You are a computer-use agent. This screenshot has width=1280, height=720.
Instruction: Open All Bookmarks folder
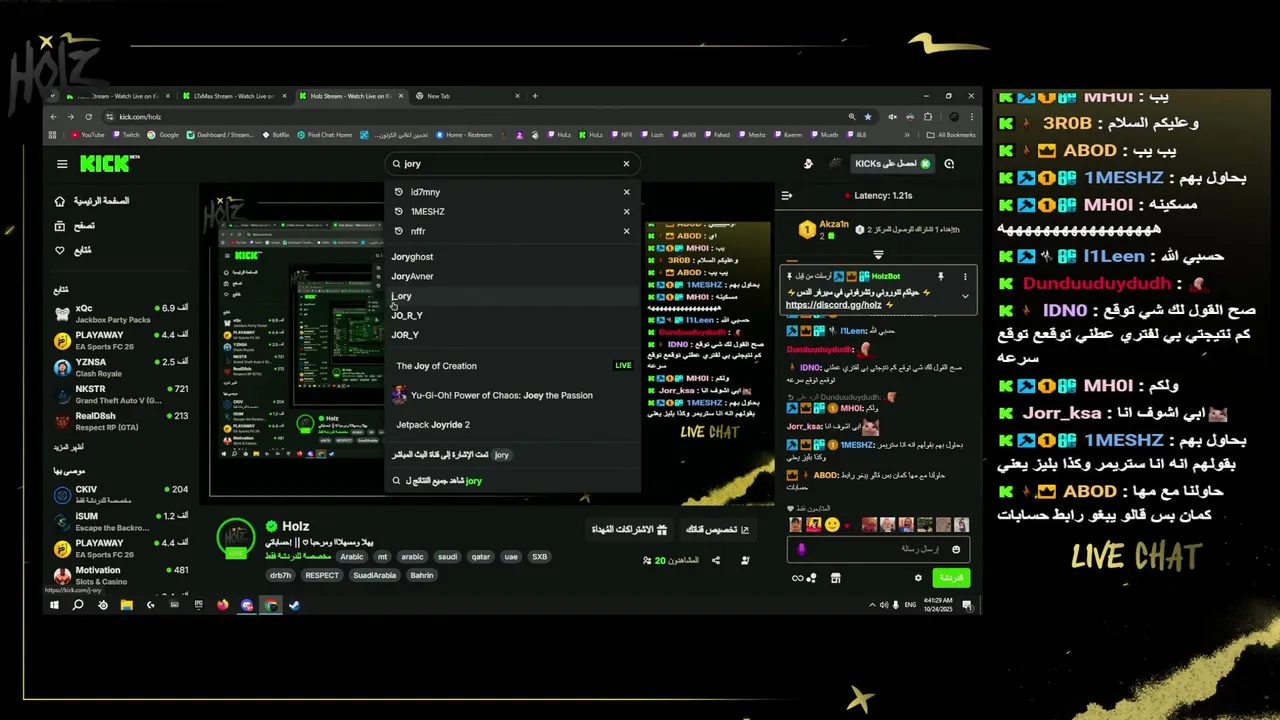coord(950,135)
